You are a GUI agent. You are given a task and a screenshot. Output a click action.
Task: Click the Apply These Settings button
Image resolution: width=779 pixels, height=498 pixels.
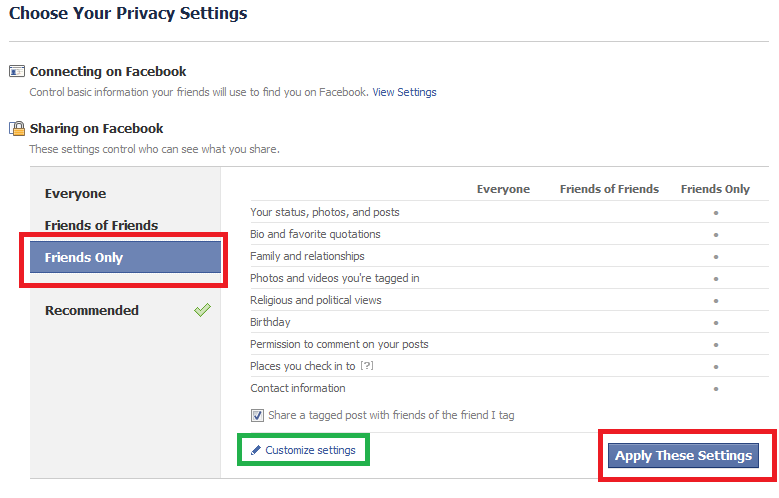point(683,455)
